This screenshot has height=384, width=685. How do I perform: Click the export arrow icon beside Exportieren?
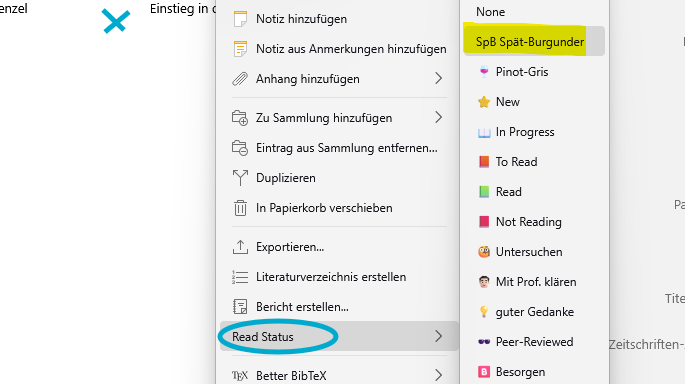point(240,247)
